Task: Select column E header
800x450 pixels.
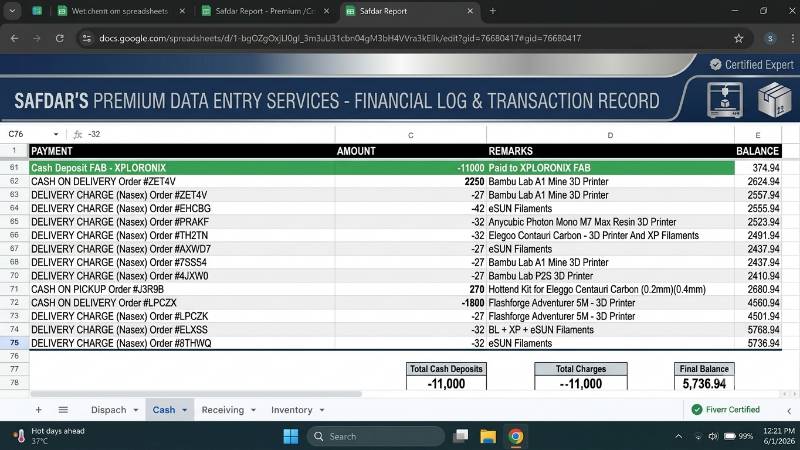Action: (x=758, y=135)
